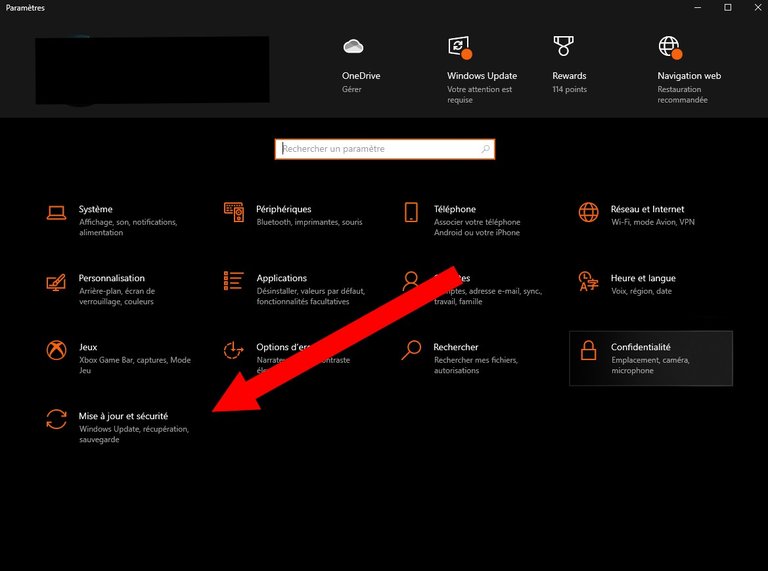Click Restauration recommandée text

click(x=682, y=95)
